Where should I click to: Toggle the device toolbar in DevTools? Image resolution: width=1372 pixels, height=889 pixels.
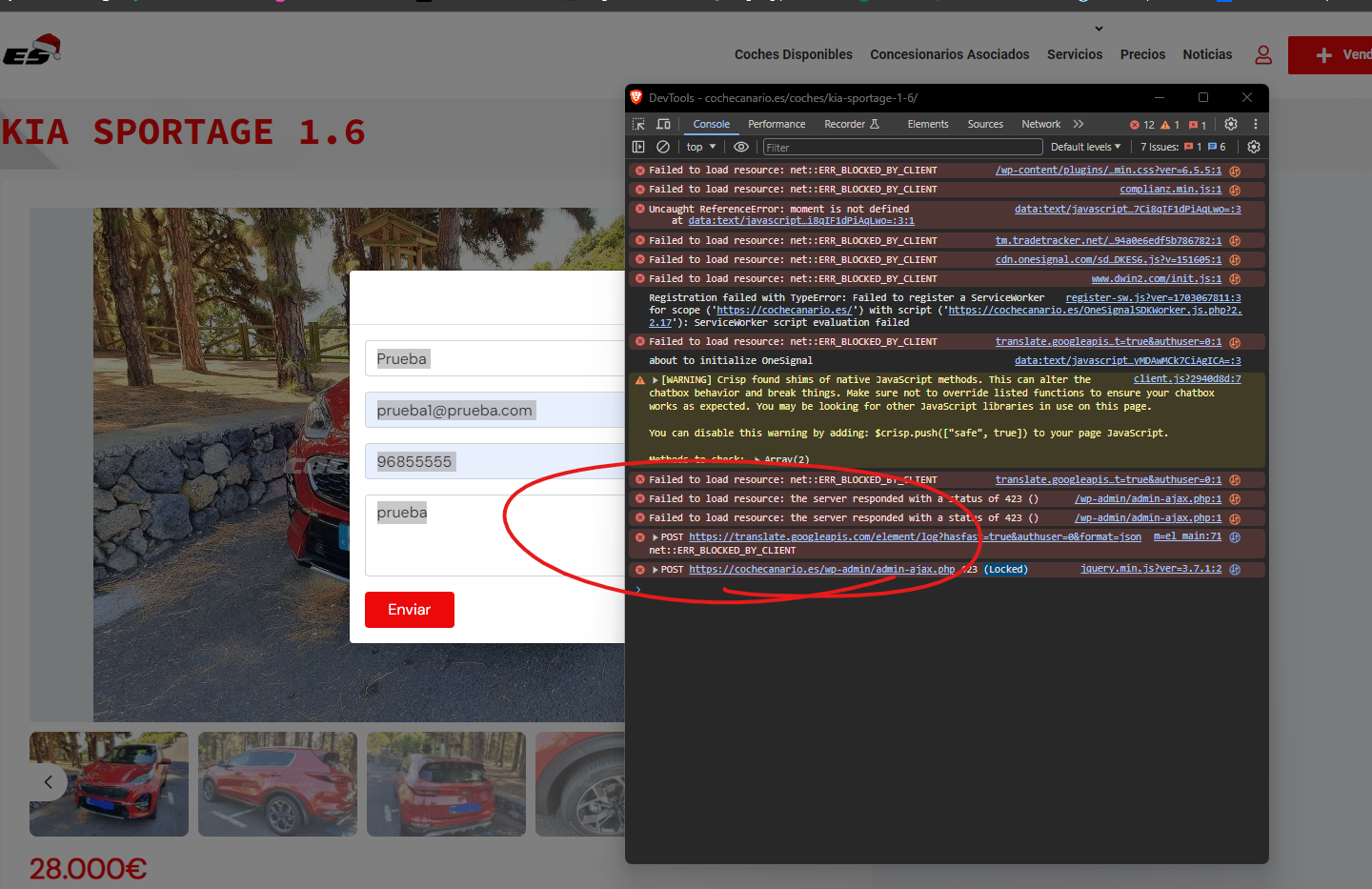pos(663,124)
